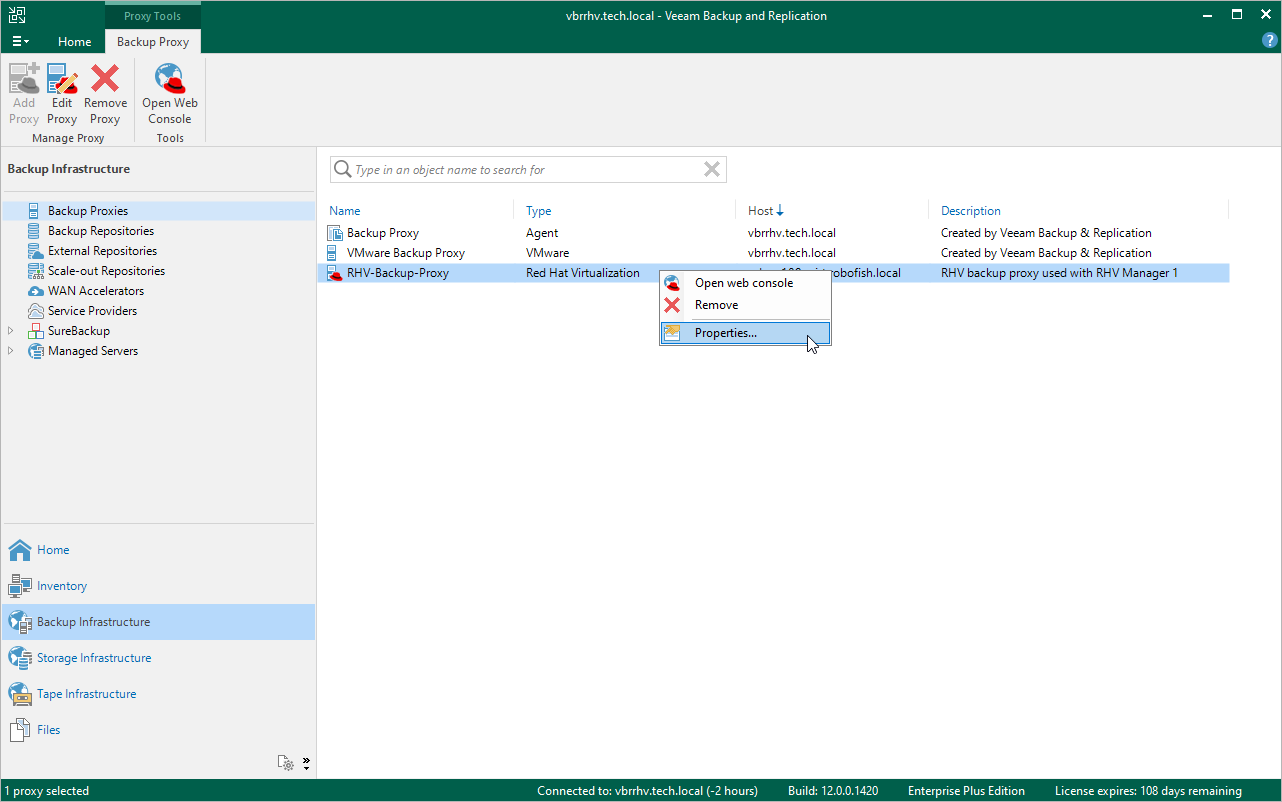Sort by the Name column header
This screenshot has width=1282, height=802.
pos(345,211)
